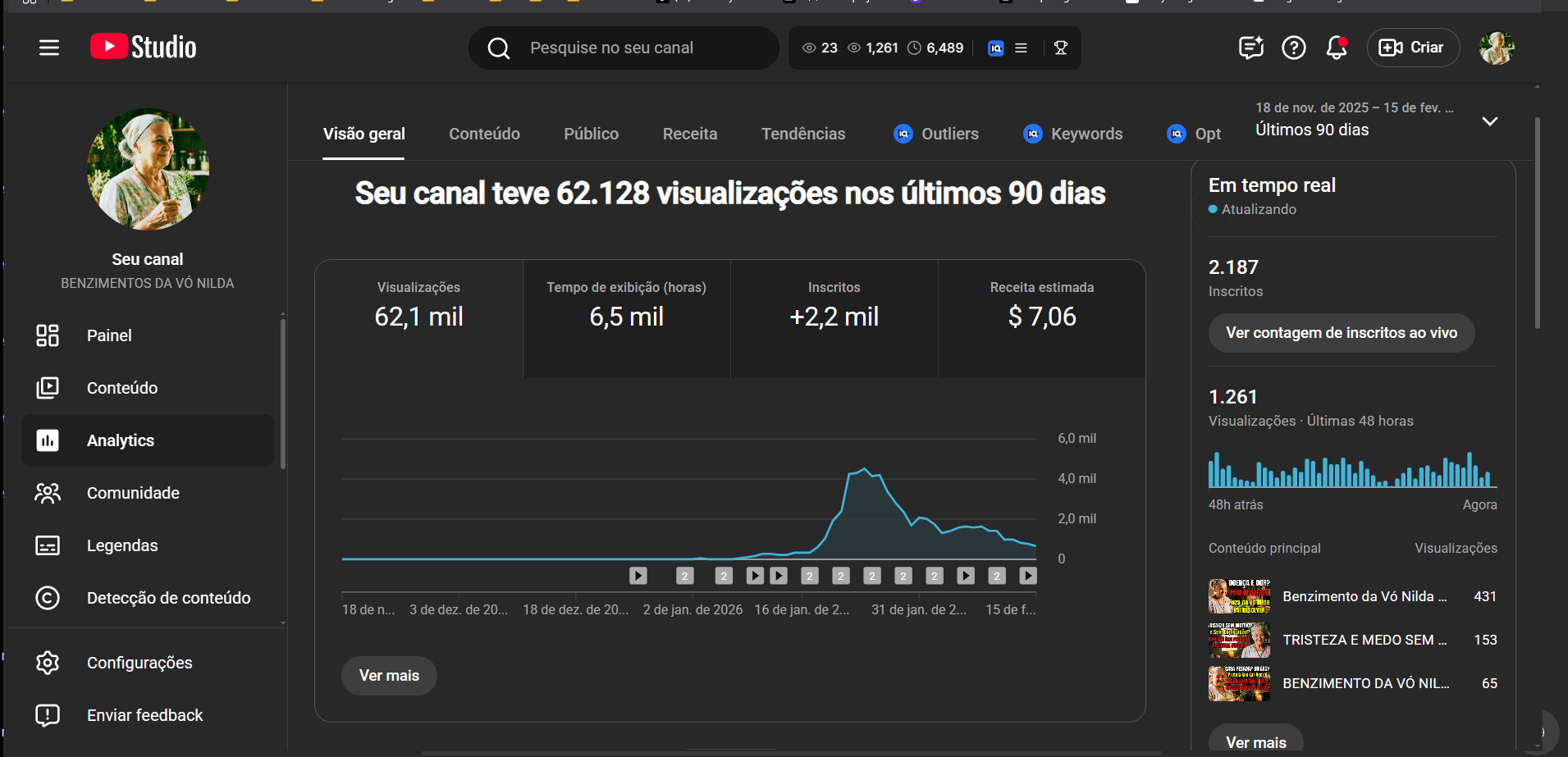Open the blue vidIQ icon in the top bar
The image size is (1568, 757).
(x=996, y=48)
